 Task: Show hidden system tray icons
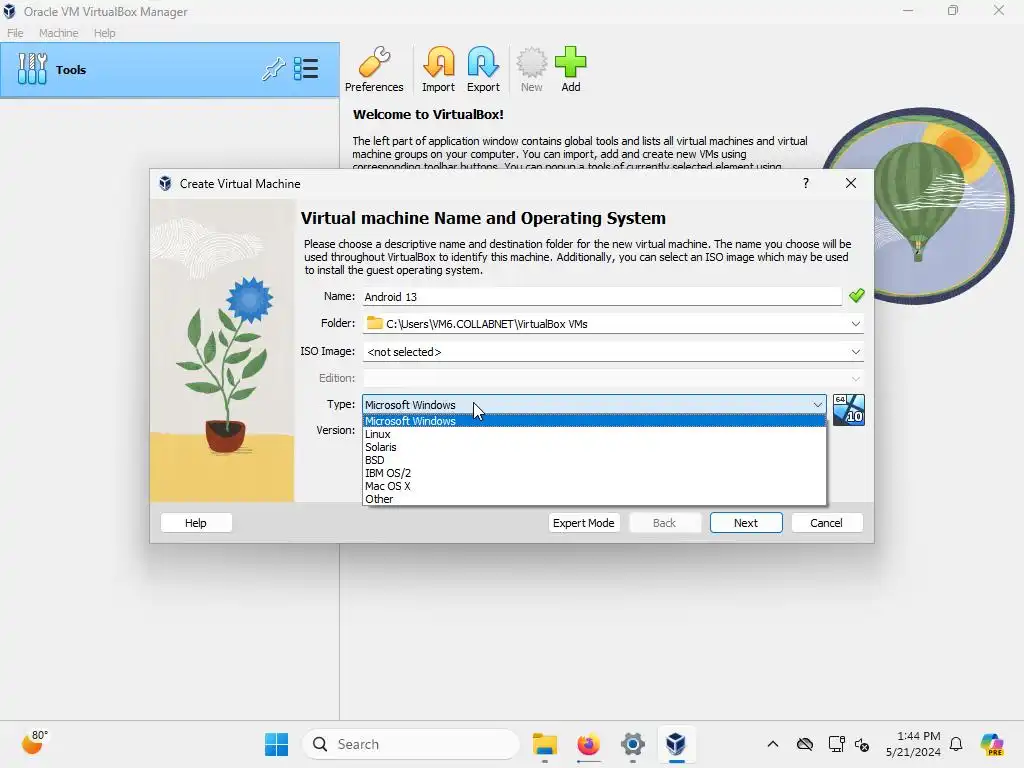point(773,744)
